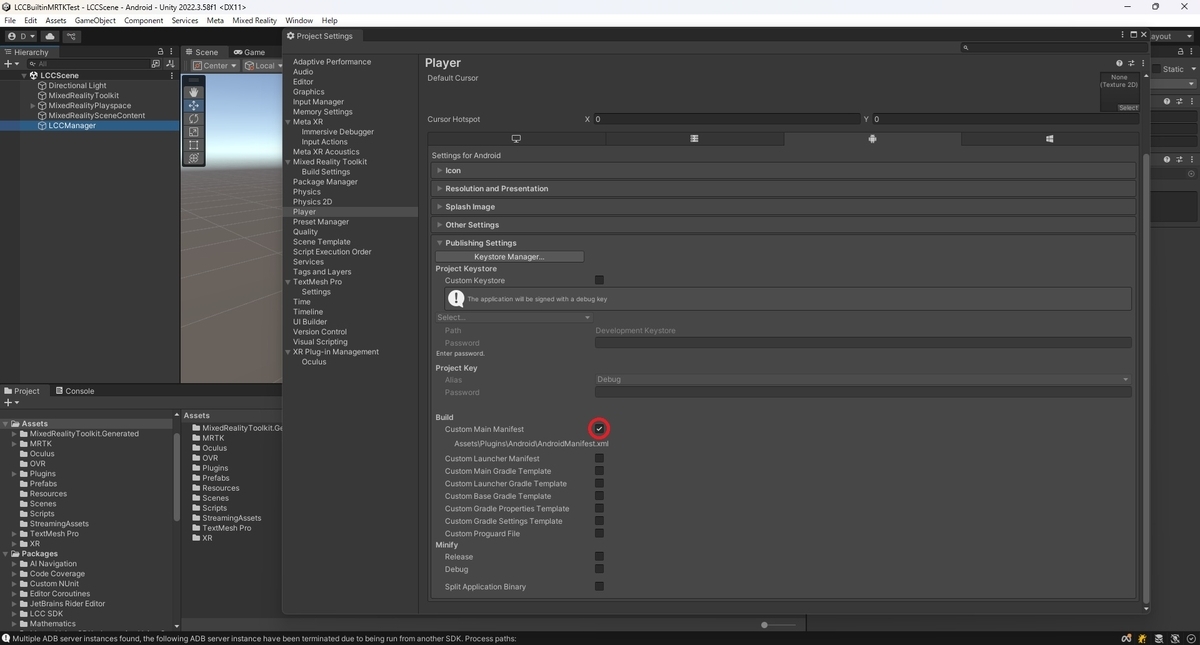
Task: Enable Custom Main Gradle Template
Action: click(x=599, y=471)
